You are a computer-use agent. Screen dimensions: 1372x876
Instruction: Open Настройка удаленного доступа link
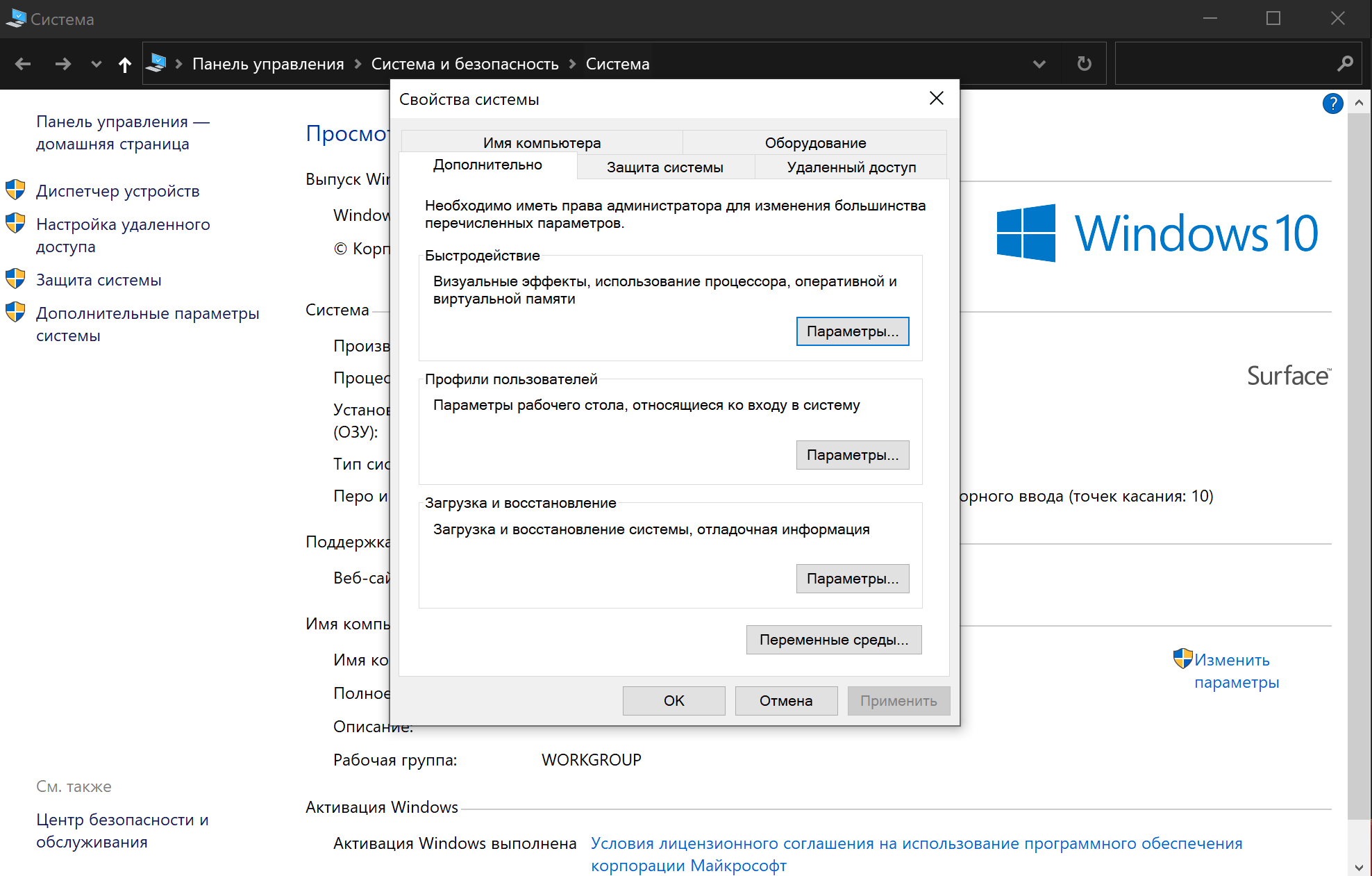[x=123, y=235]
